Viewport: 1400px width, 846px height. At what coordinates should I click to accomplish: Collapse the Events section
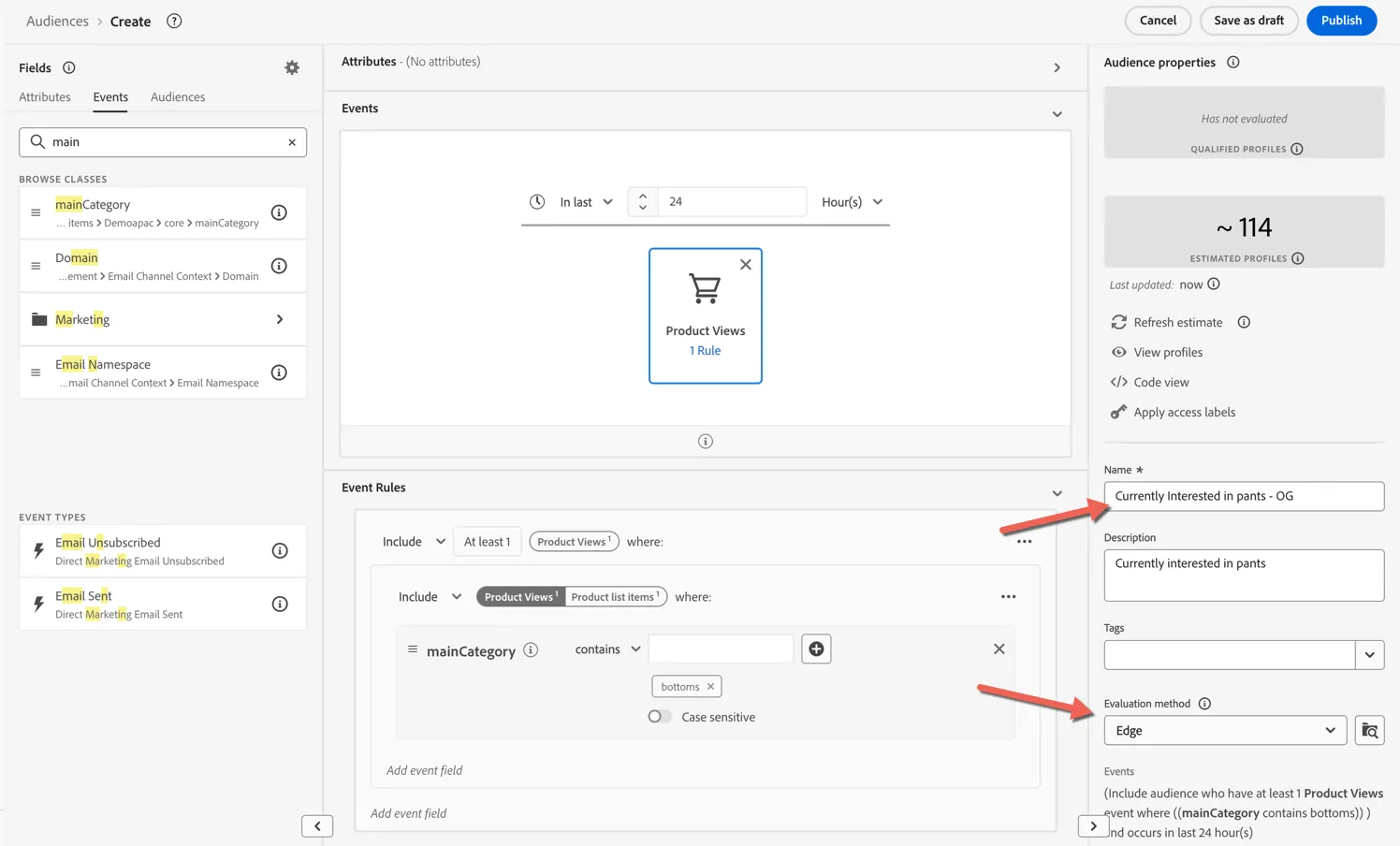pos(1057,114)
